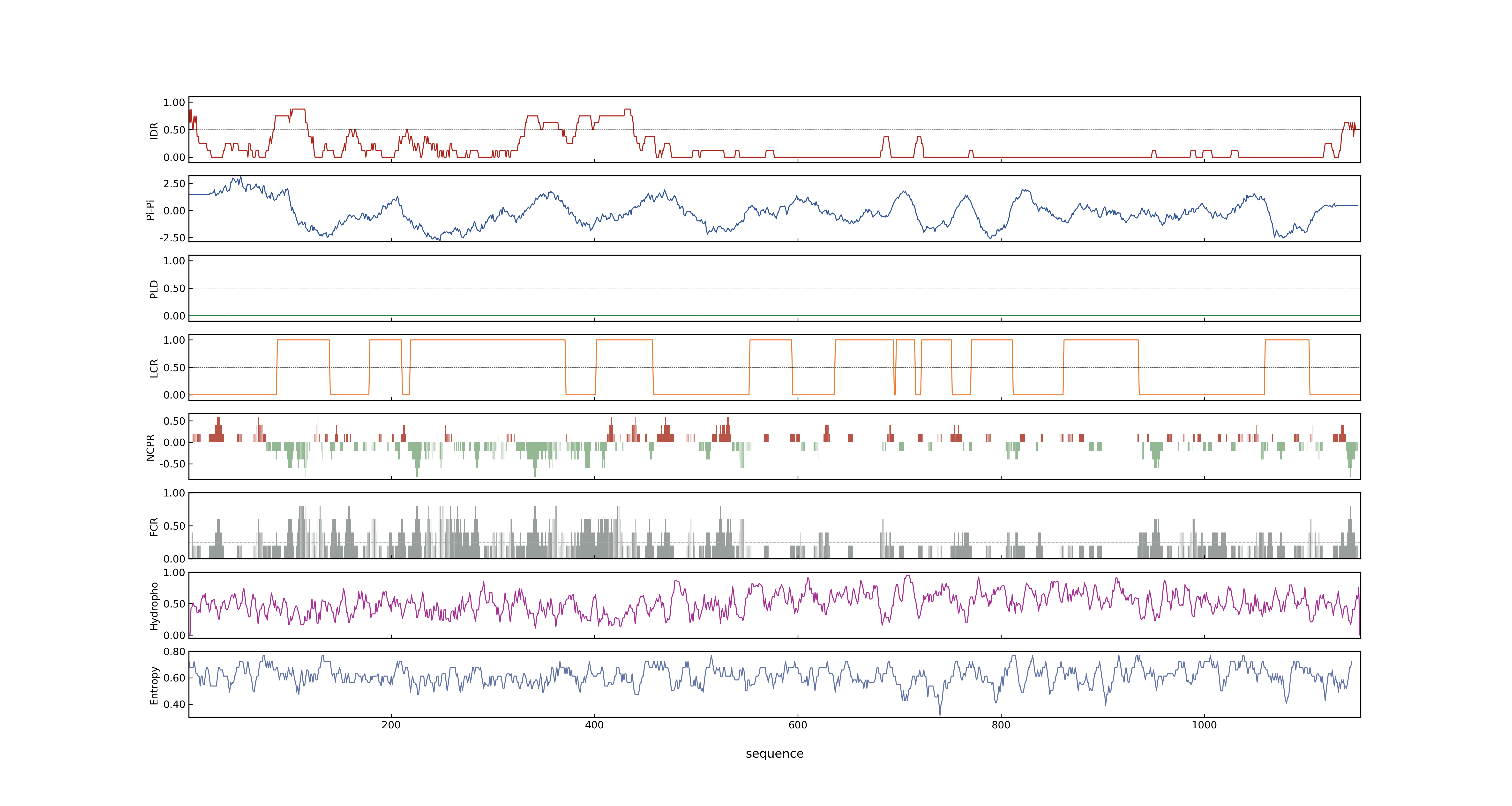This screenshot has width=1512, height=806.
Task: Click the "-2.50" tick on the Pi-Pi axis
Action: [x=172, y=237]
